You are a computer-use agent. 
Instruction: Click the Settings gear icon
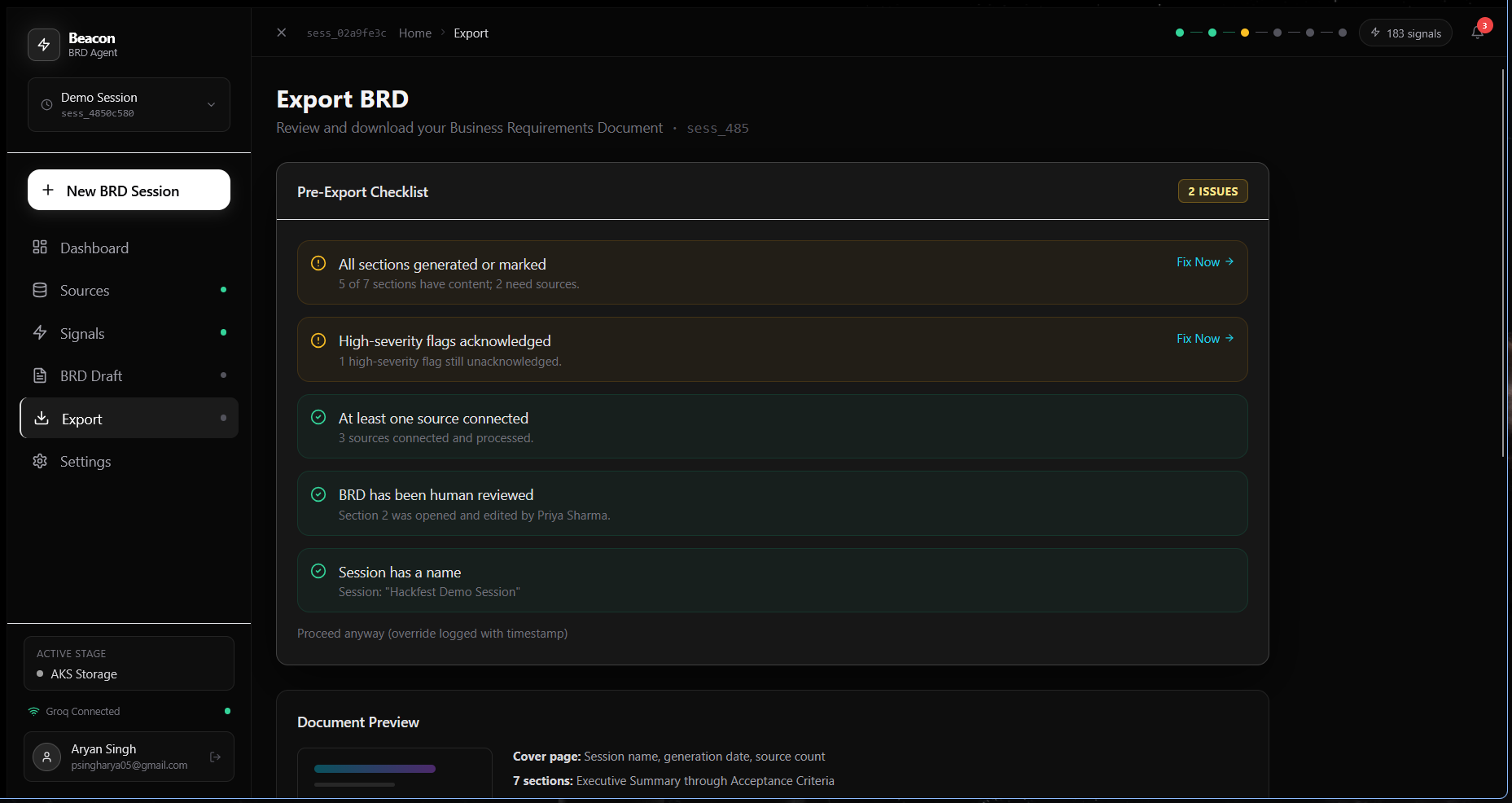click(40, 461)
